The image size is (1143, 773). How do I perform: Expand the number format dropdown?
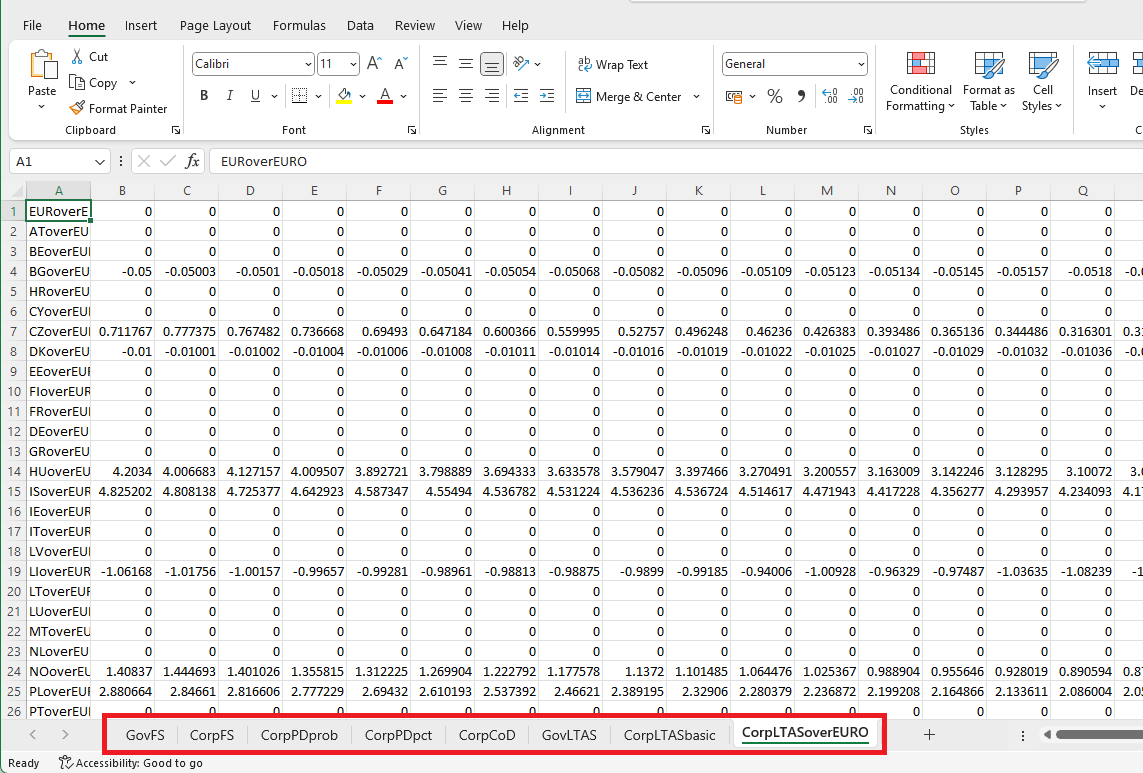pos(861,64)
